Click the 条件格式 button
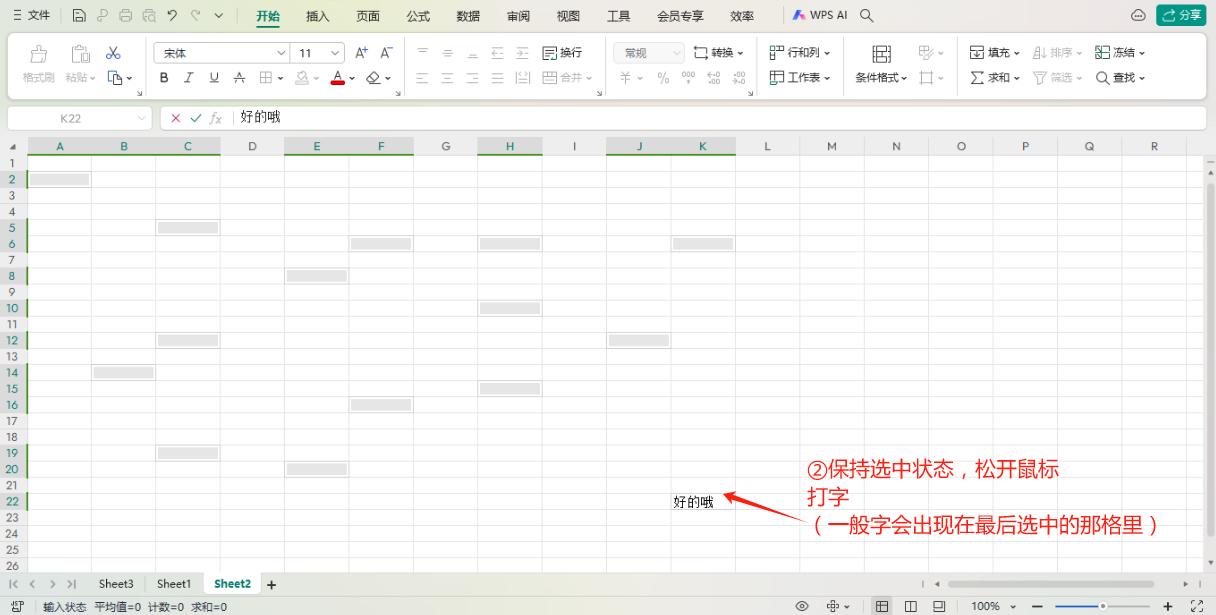1216x615 pixels. (x=882, y=78)
